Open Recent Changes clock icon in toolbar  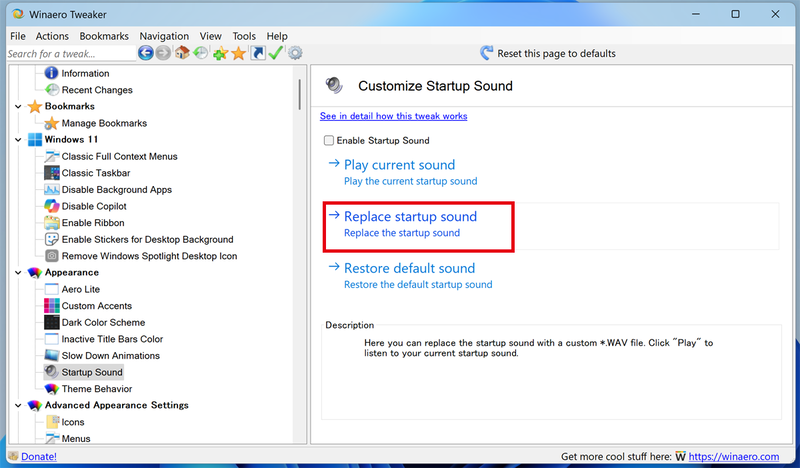click(x=201, y=53)
